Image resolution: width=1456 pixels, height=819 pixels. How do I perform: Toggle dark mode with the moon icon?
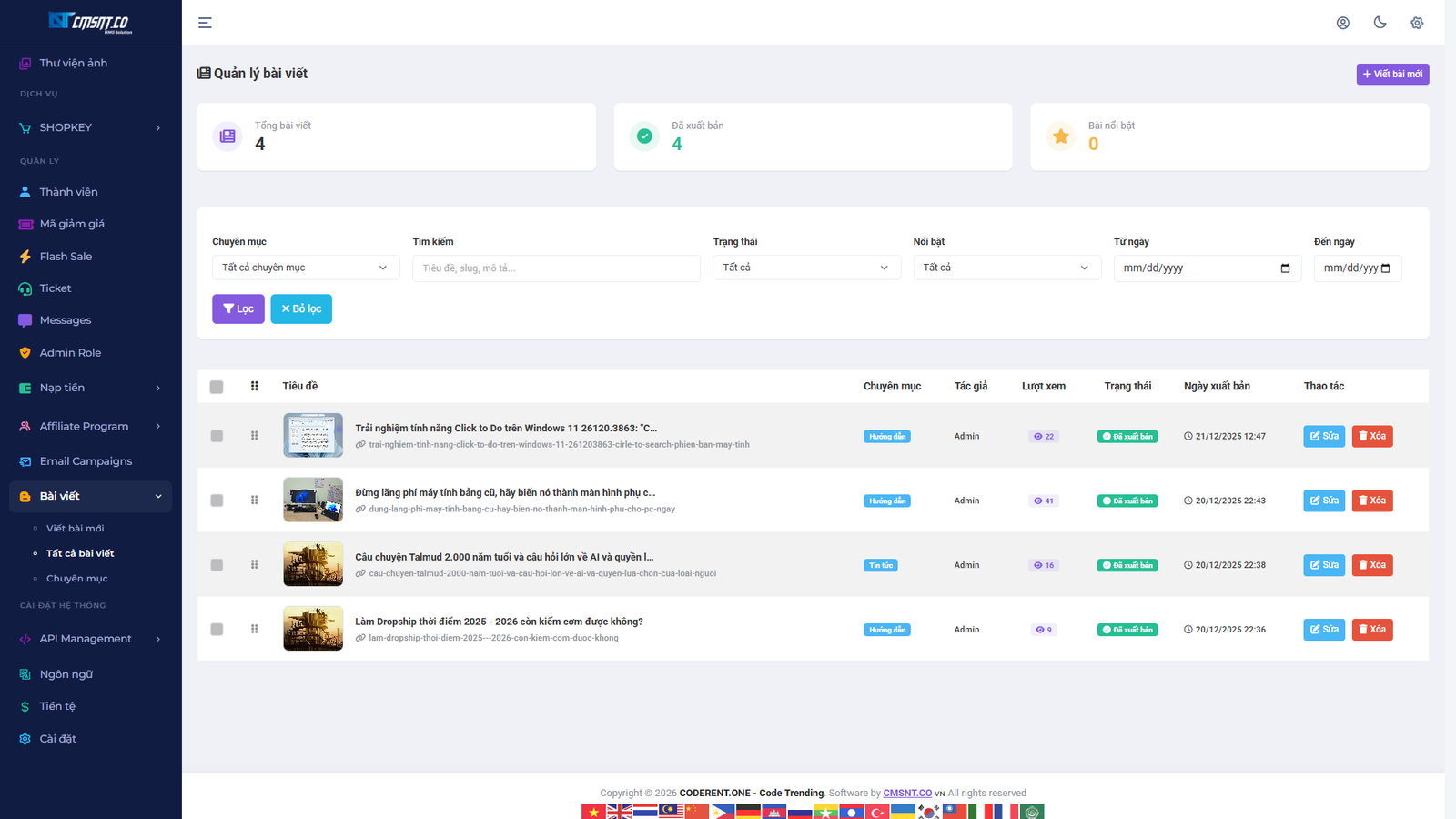[1380, 22]
